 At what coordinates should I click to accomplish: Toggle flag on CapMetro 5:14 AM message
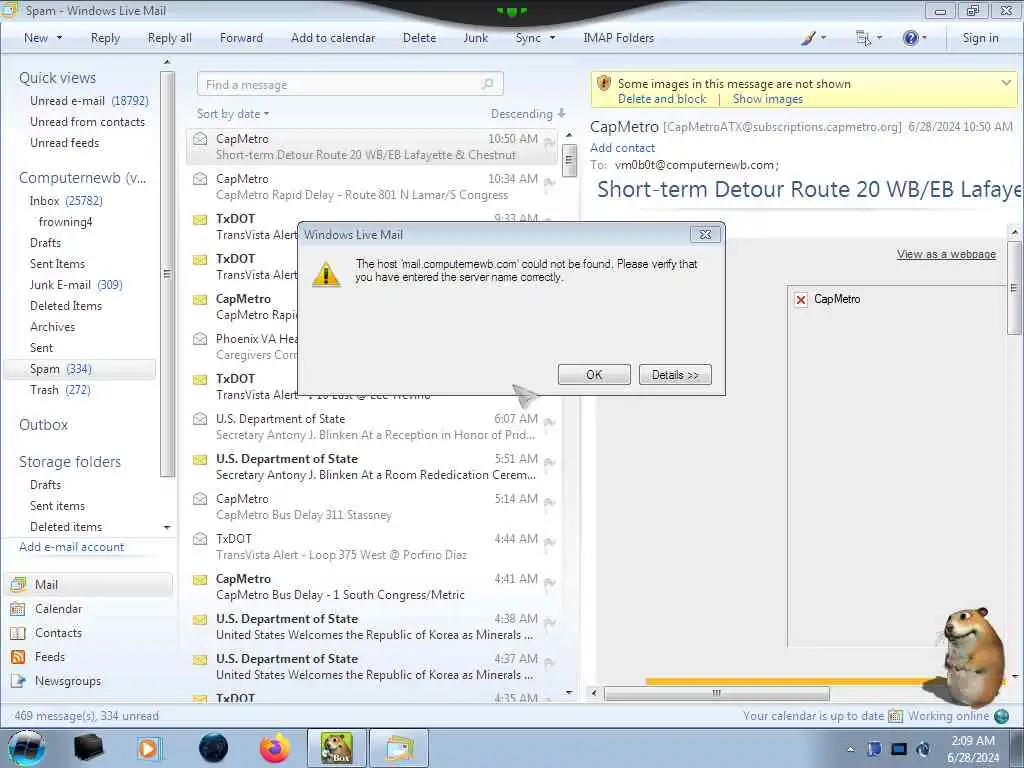(x=549, y=502)
